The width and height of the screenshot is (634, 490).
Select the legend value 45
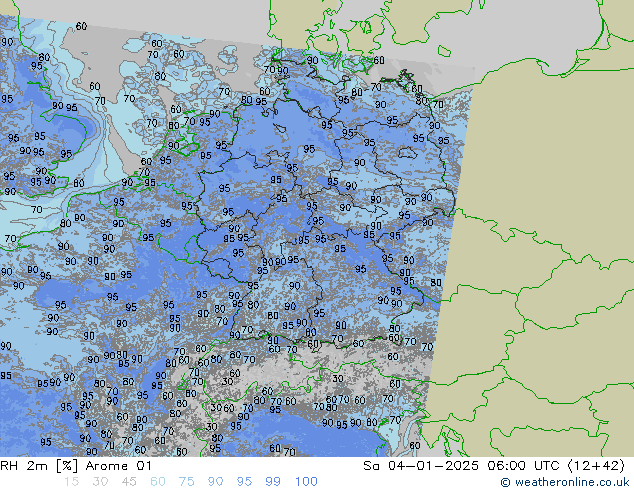pyautogui.click(x=129, y=482)
